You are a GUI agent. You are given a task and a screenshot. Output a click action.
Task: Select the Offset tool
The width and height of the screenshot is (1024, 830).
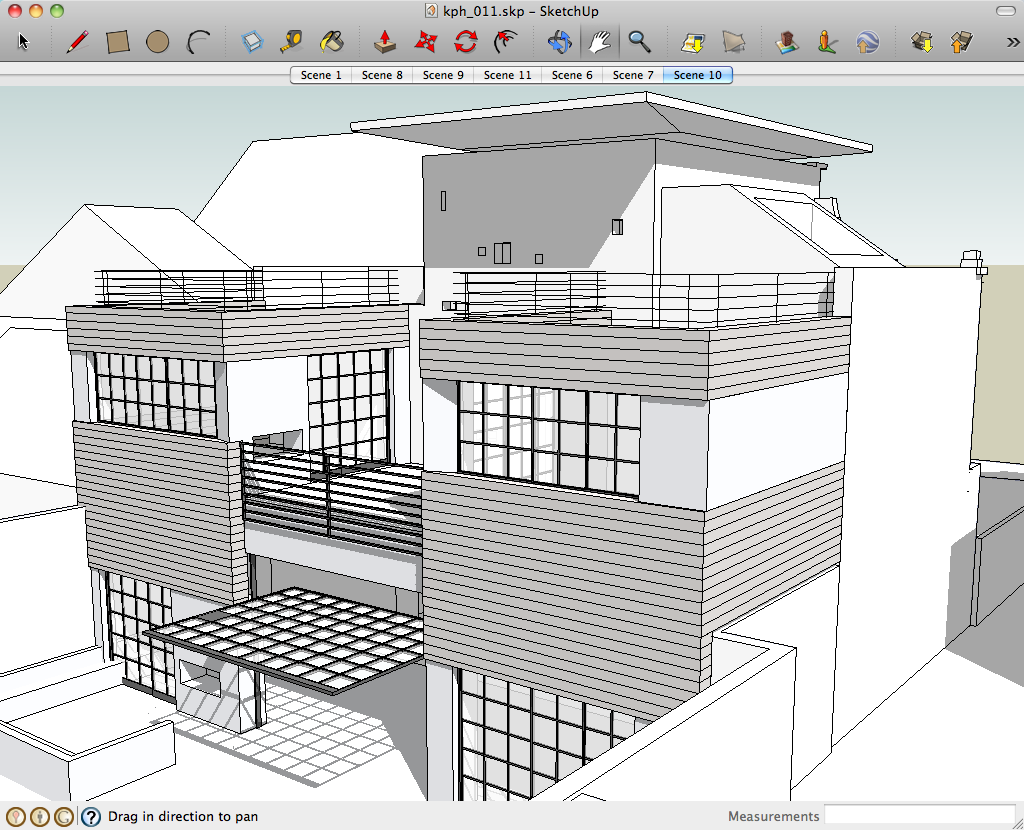[505, 42]
